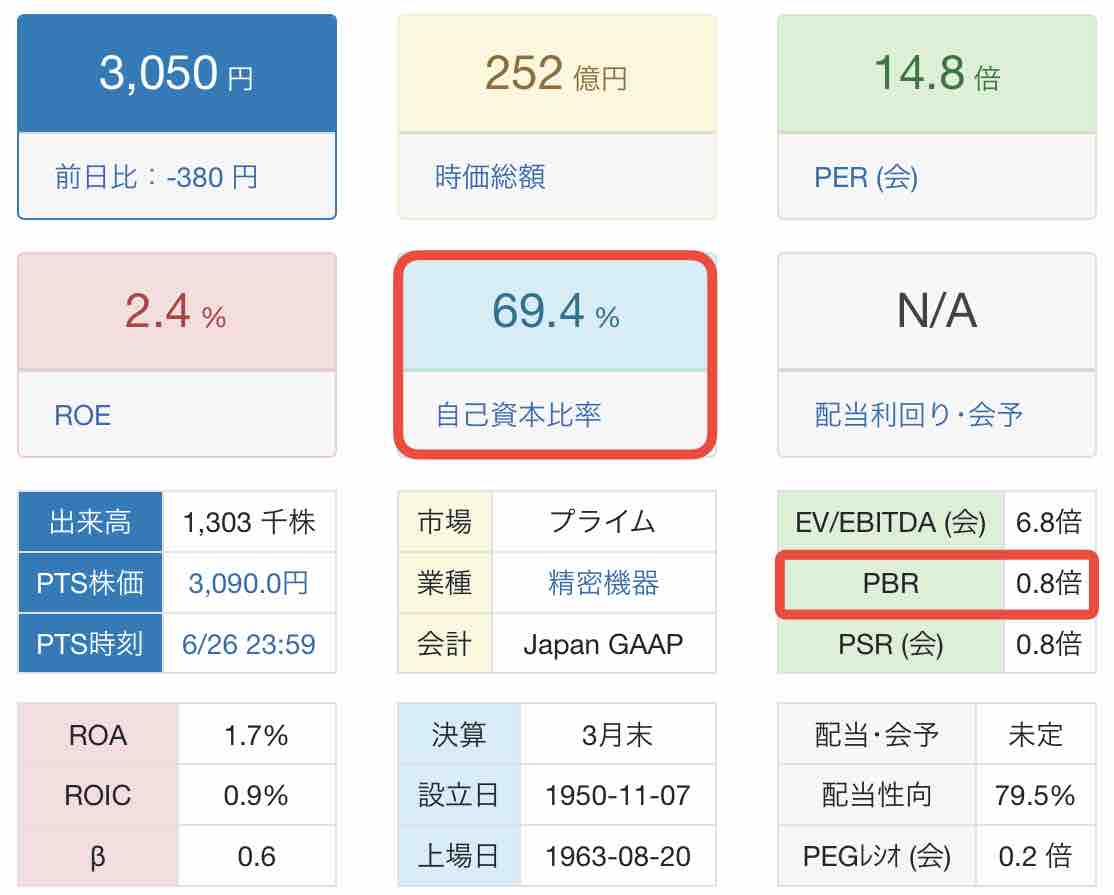Screen dimensions: 1114x895
Task: Click the EV/EBITDA (会) row label
Action: 890,522
